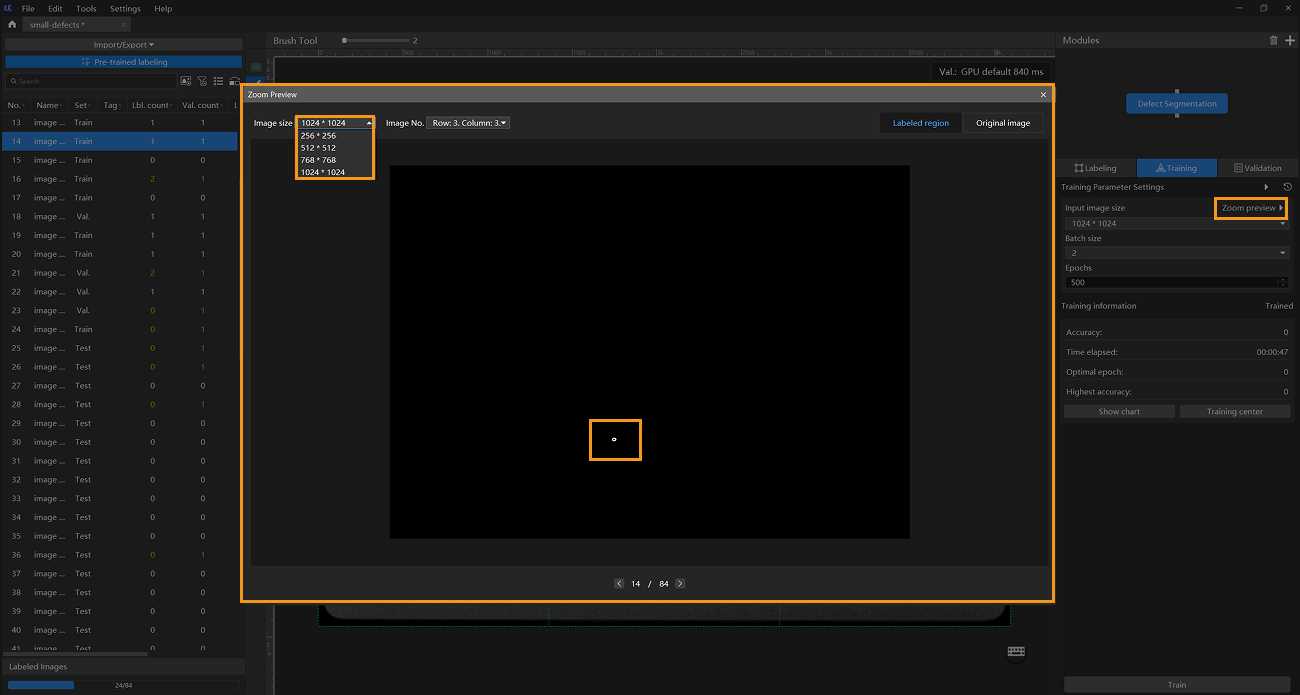The width and height of the screenshot is (1300, 695).
Task: Select image row number 18 (Val.)
Action: coord(120,216)
